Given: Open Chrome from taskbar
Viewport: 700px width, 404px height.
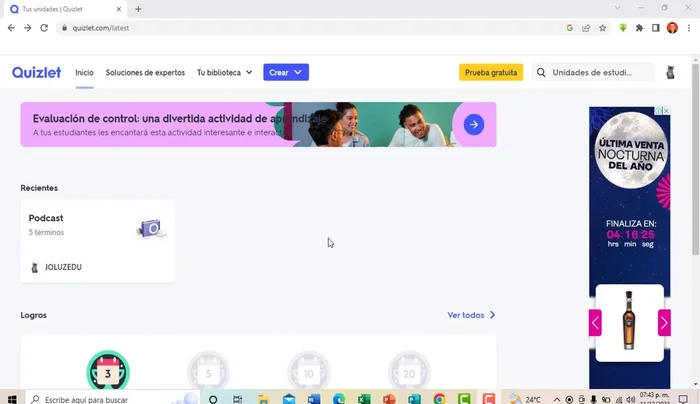Looking at the screenshot, I should [439, 399].
